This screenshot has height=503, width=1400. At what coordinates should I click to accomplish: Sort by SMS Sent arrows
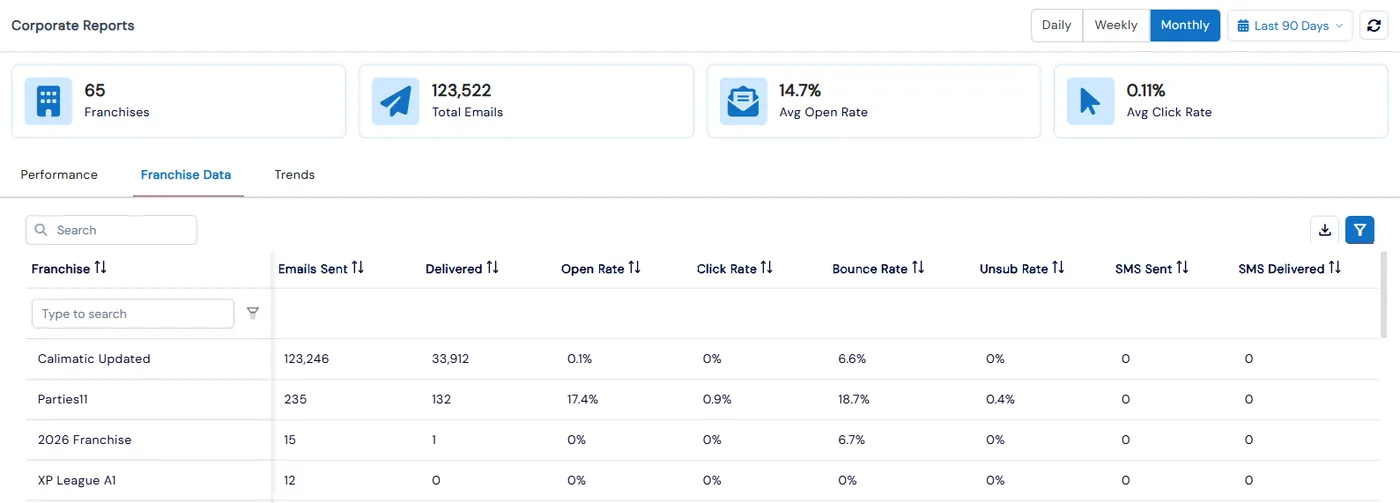1183,268
